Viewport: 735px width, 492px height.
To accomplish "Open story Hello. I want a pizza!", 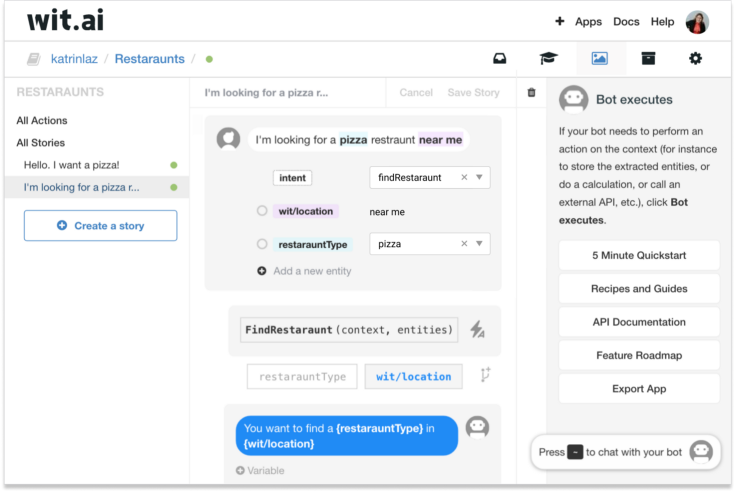I will pyautogui.click(x=97, y=165).
